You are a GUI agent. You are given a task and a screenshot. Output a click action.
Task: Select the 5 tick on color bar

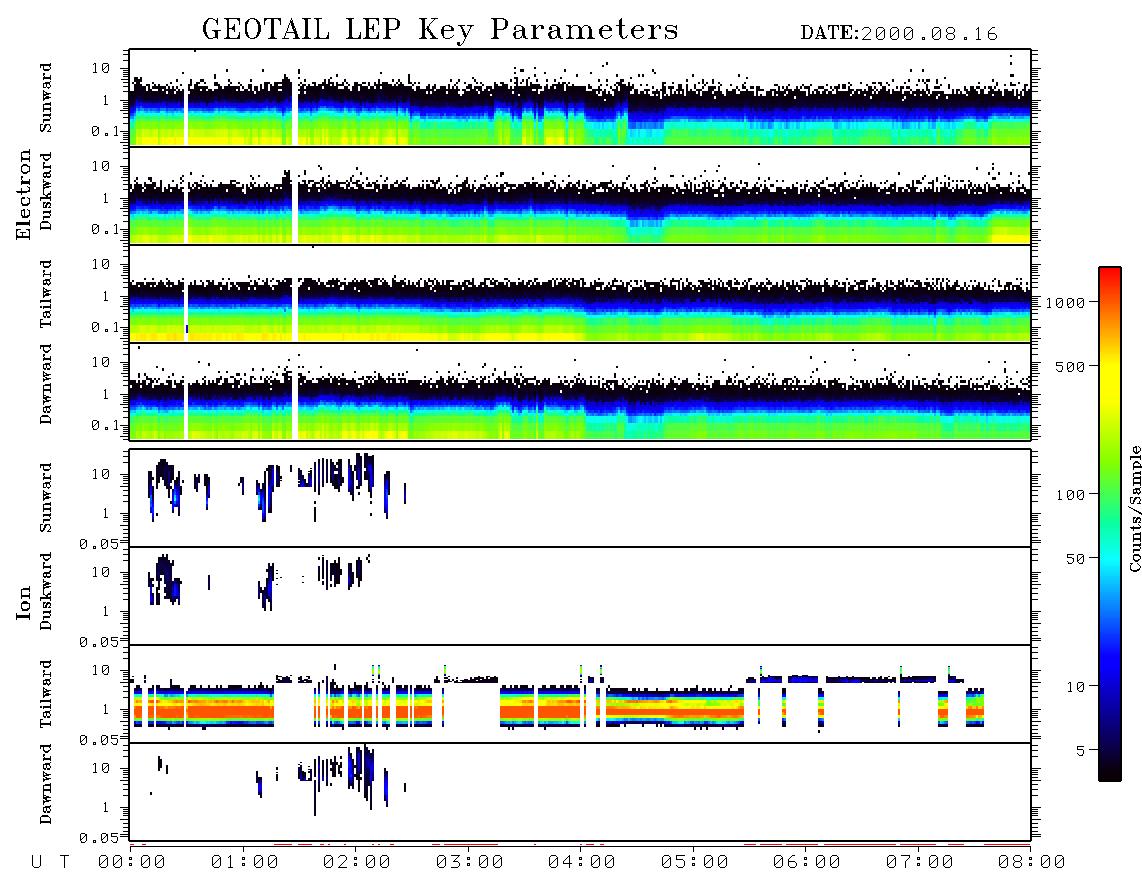[x=1081, y=751]
